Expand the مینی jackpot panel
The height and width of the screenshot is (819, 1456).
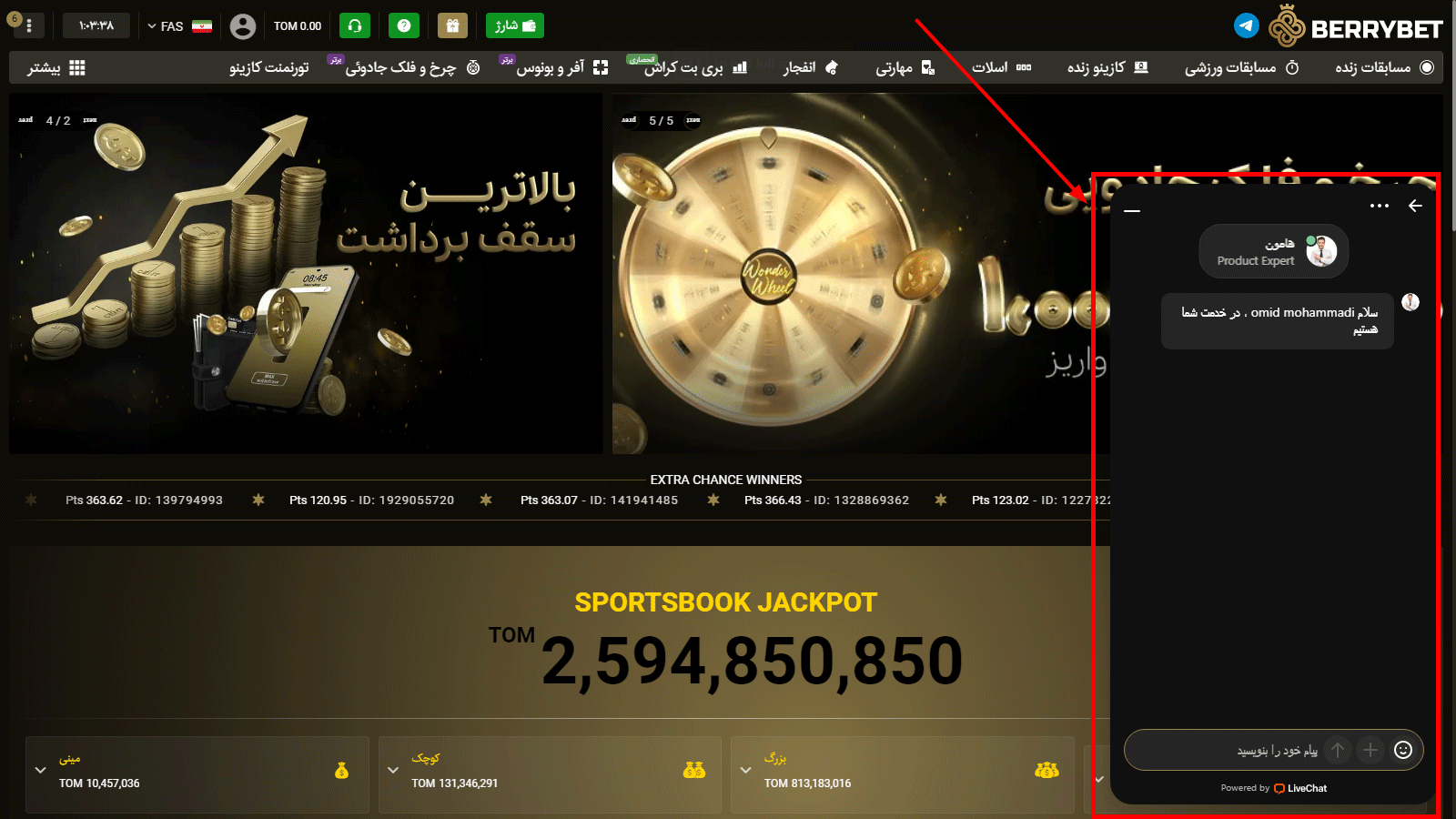point(40,770)
